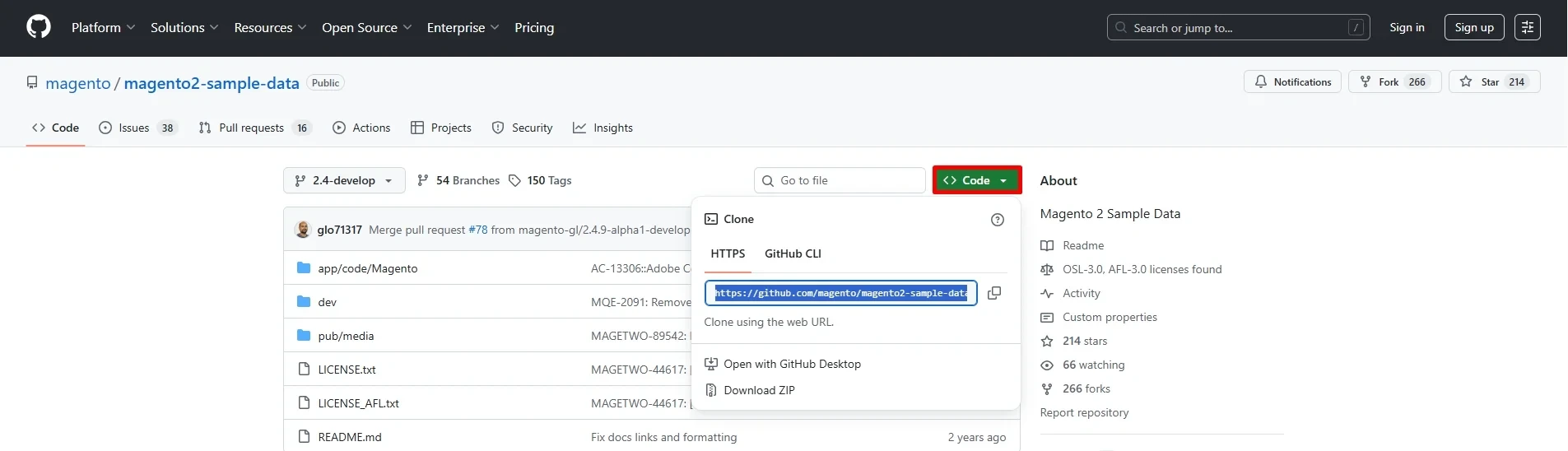Click the clone URL text field
This screenshot has width=1568, height=451.
[840, 293]
